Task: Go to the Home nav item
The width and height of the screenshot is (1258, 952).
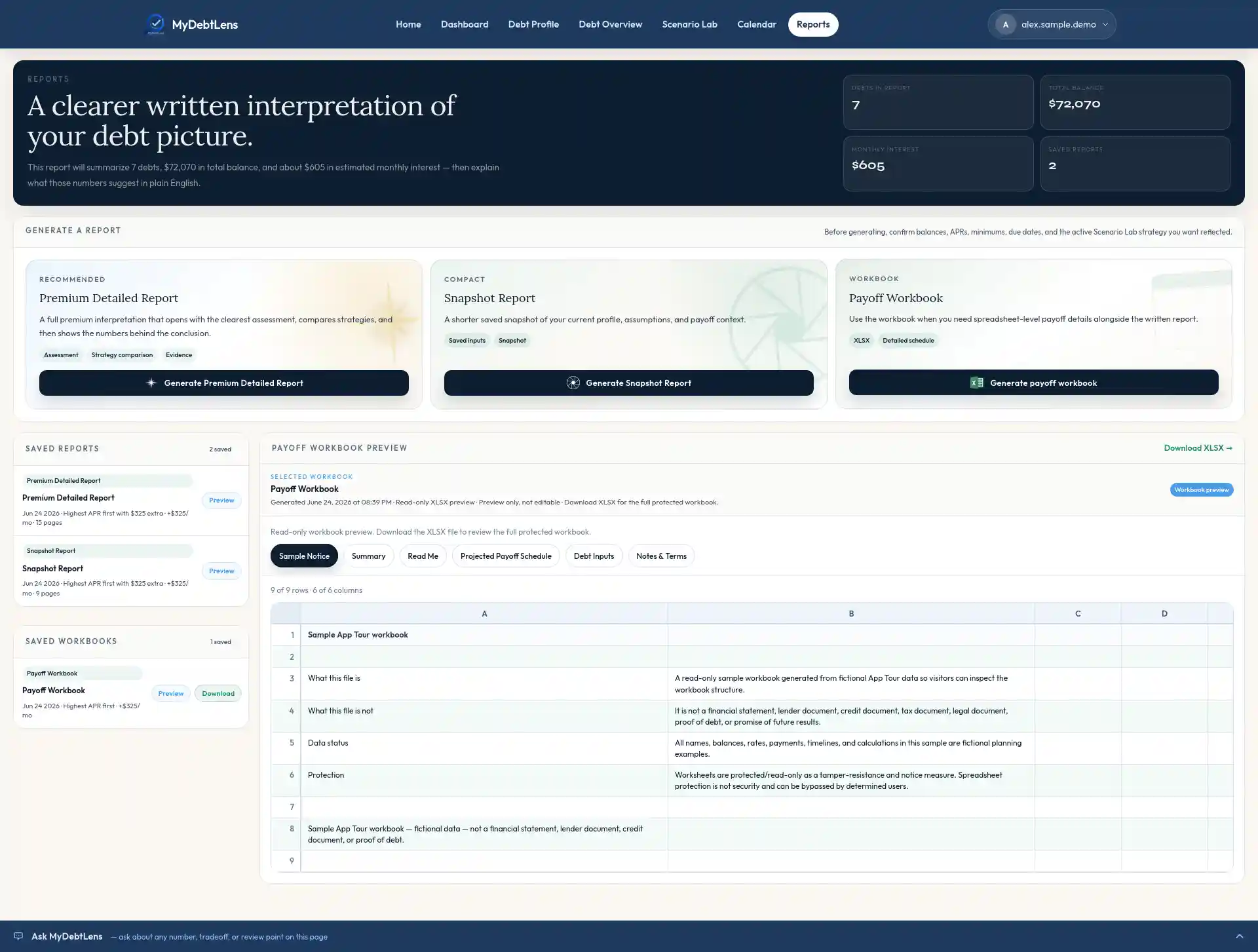Action: [408, 24]
